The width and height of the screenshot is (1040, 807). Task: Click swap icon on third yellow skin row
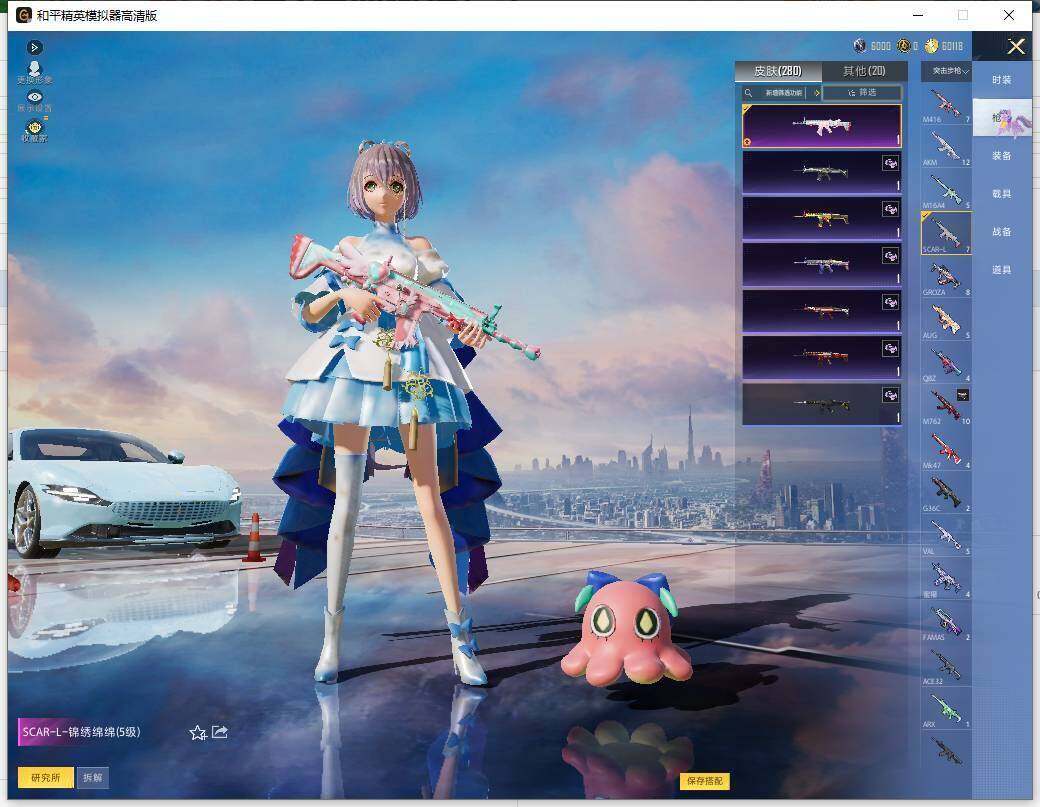[890, 209]
